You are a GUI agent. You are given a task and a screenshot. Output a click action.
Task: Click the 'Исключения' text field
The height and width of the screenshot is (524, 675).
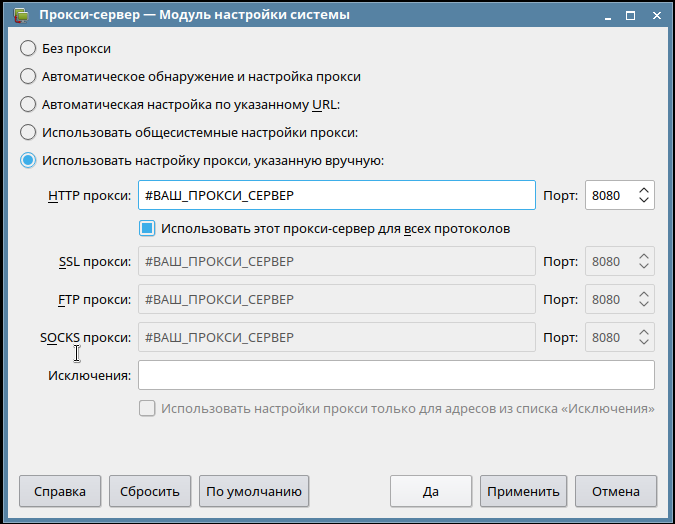(396, 375)
